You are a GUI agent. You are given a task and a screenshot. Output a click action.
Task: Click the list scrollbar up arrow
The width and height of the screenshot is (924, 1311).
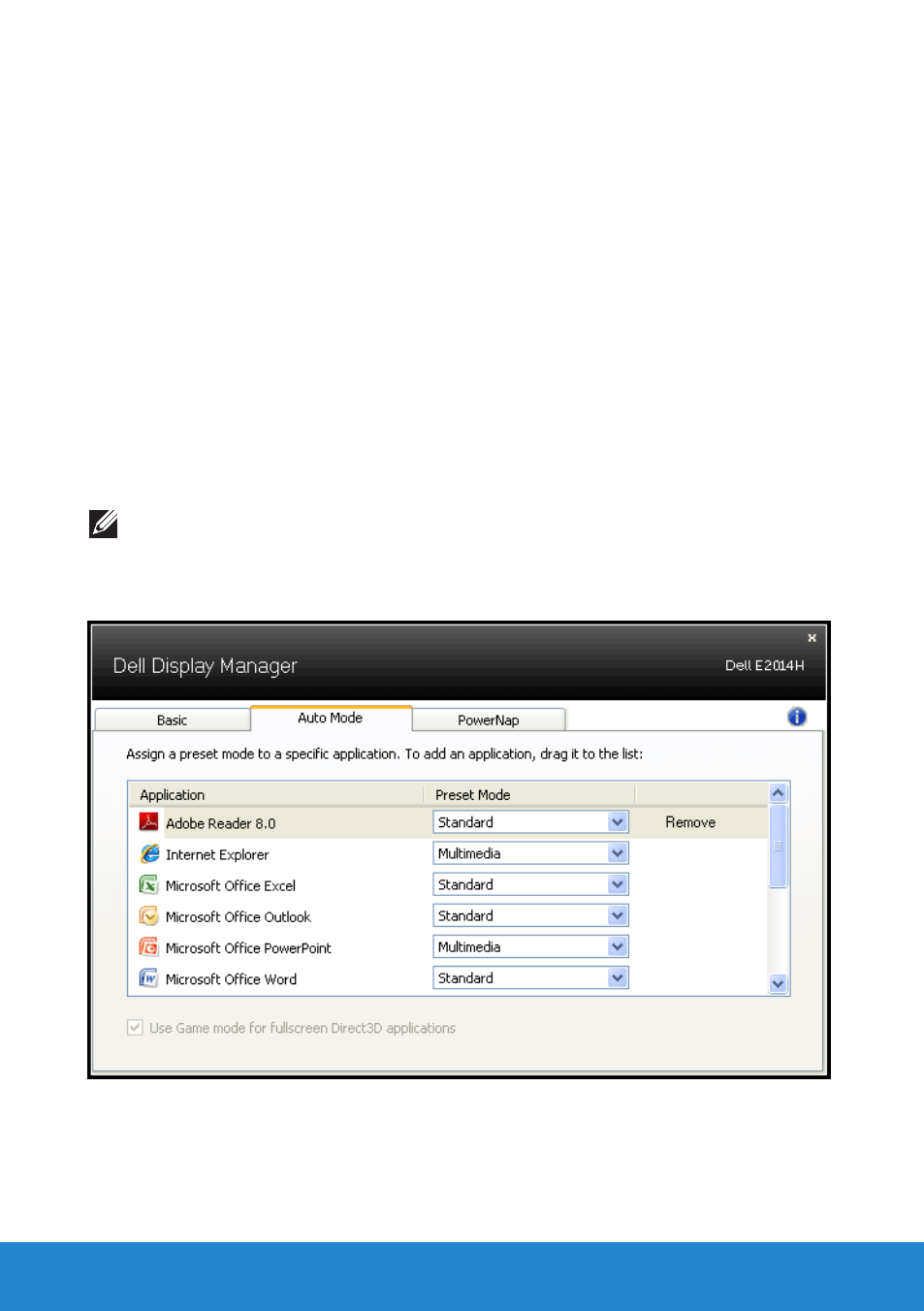tap(778, 793)
